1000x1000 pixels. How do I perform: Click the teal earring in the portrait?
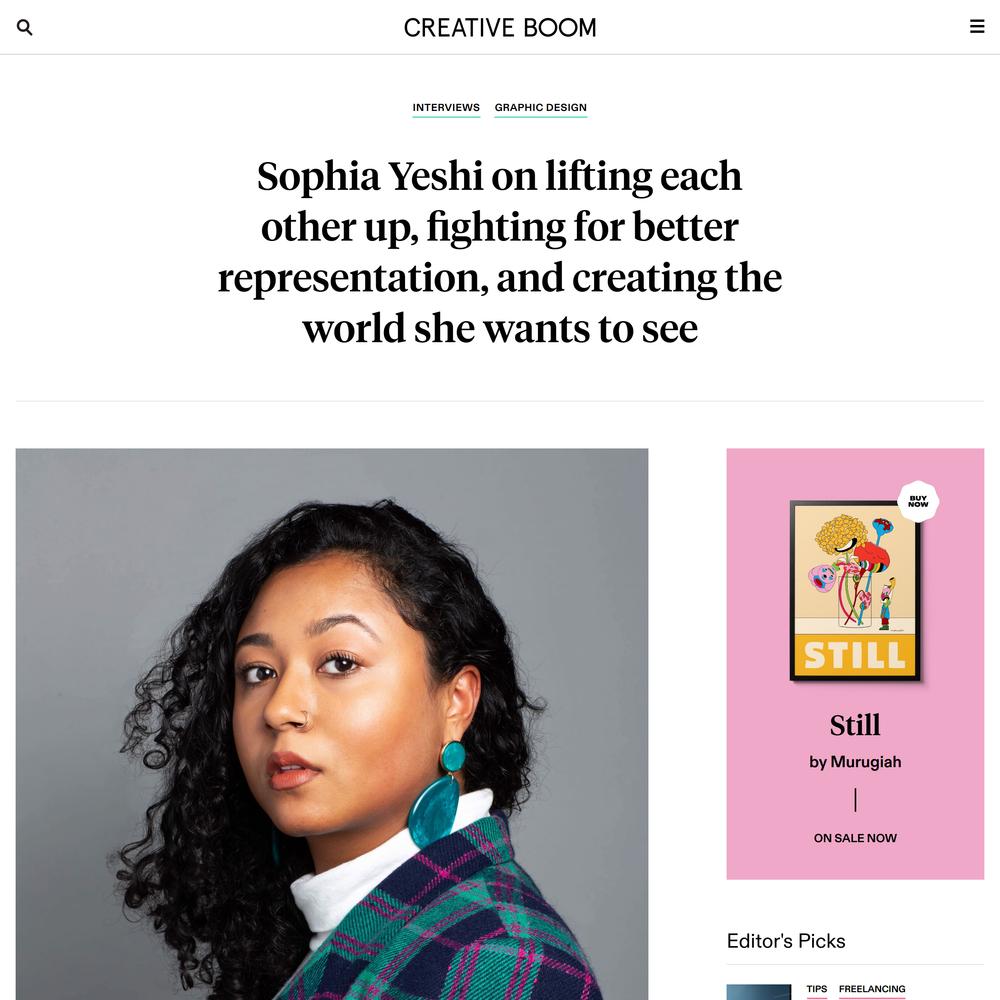point(437,794)
